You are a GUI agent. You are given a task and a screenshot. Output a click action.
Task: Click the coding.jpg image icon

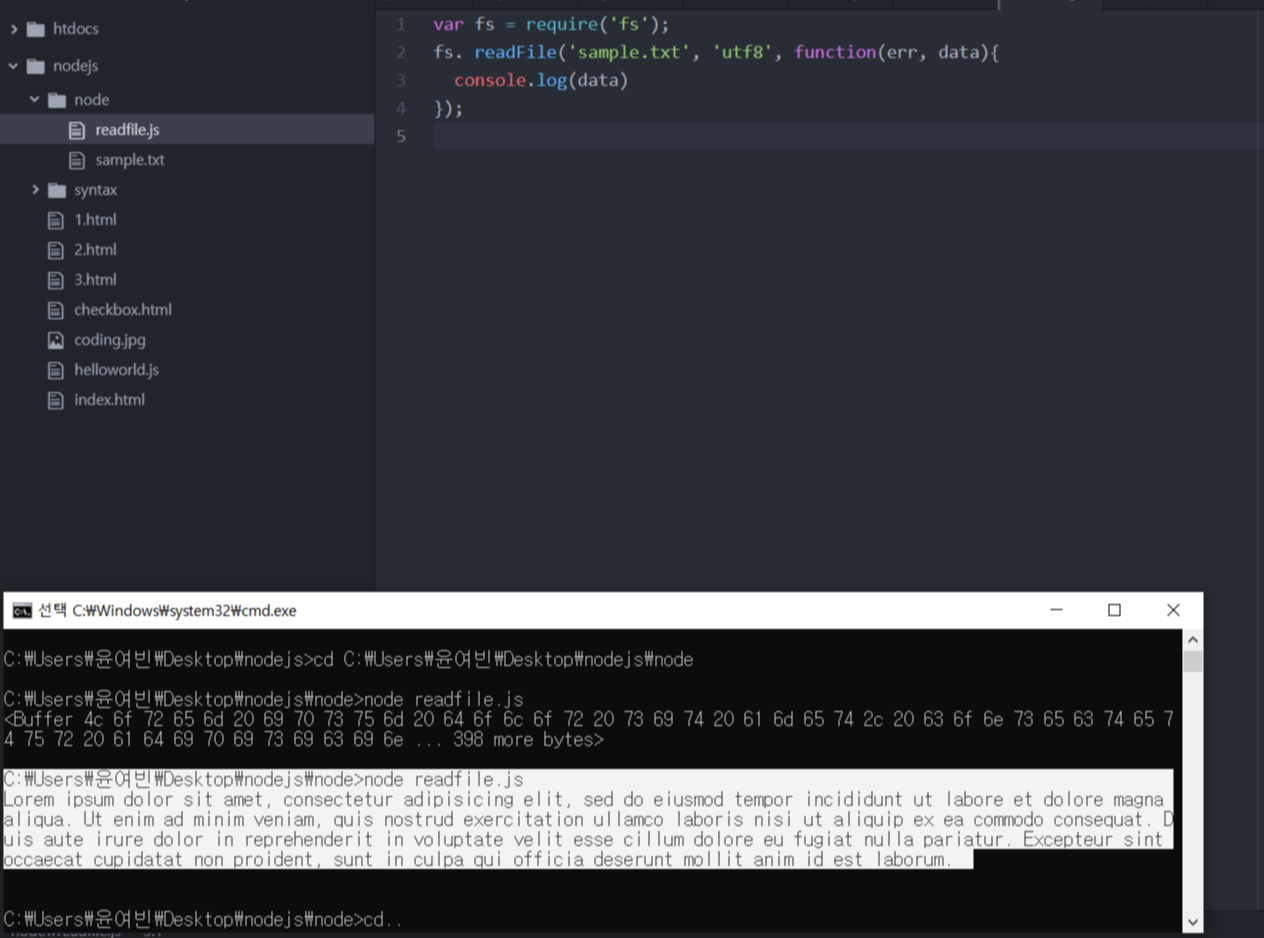pos(56,340)
